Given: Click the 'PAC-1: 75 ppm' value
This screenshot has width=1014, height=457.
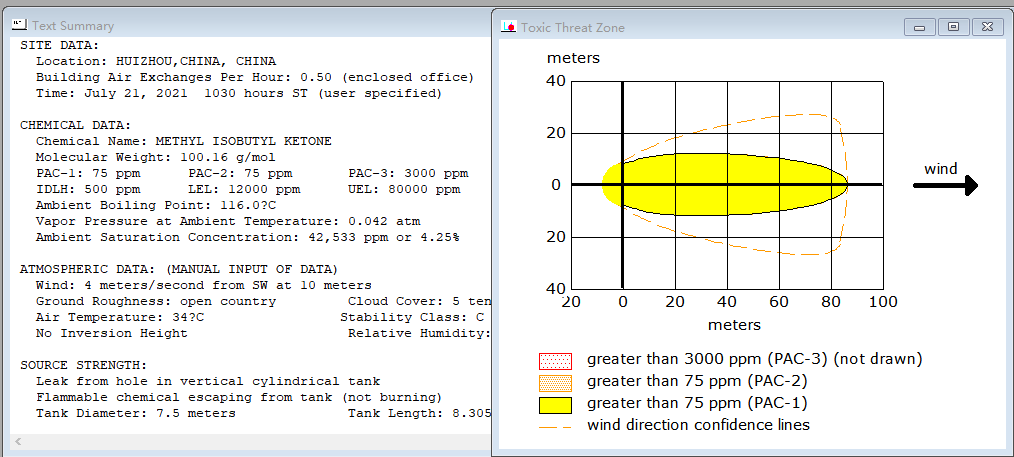Looking at the screenshot, I should [x=88, y=173].
